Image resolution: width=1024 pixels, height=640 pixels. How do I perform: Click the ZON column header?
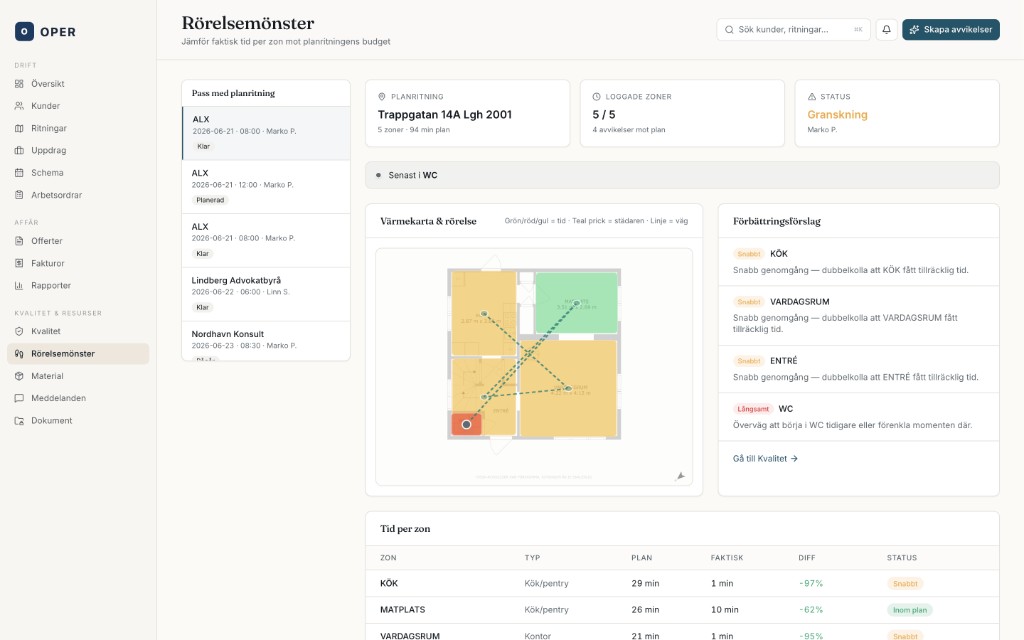[x=388, y=558]
